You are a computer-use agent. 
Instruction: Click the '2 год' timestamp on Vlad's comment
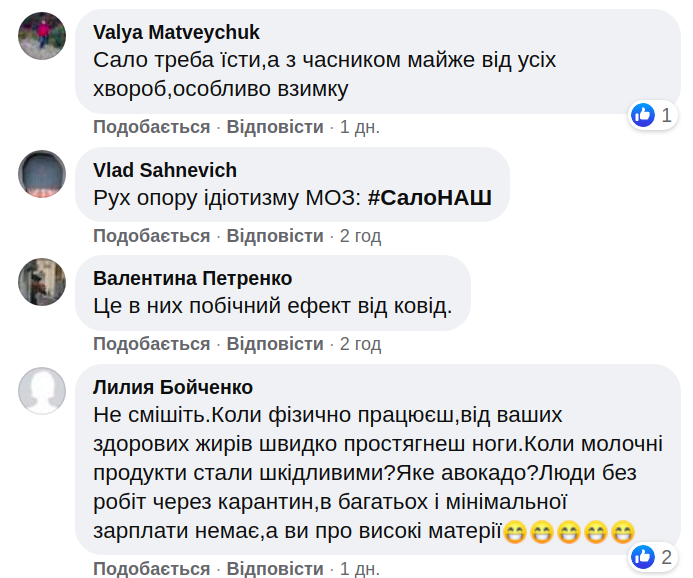pyautogui.click(x=361, y=236)
